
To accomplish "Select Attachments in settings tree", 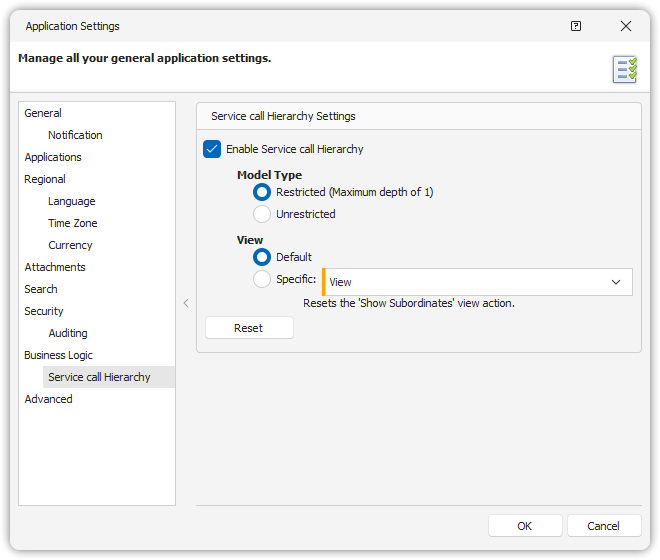I will click(55, 267).
